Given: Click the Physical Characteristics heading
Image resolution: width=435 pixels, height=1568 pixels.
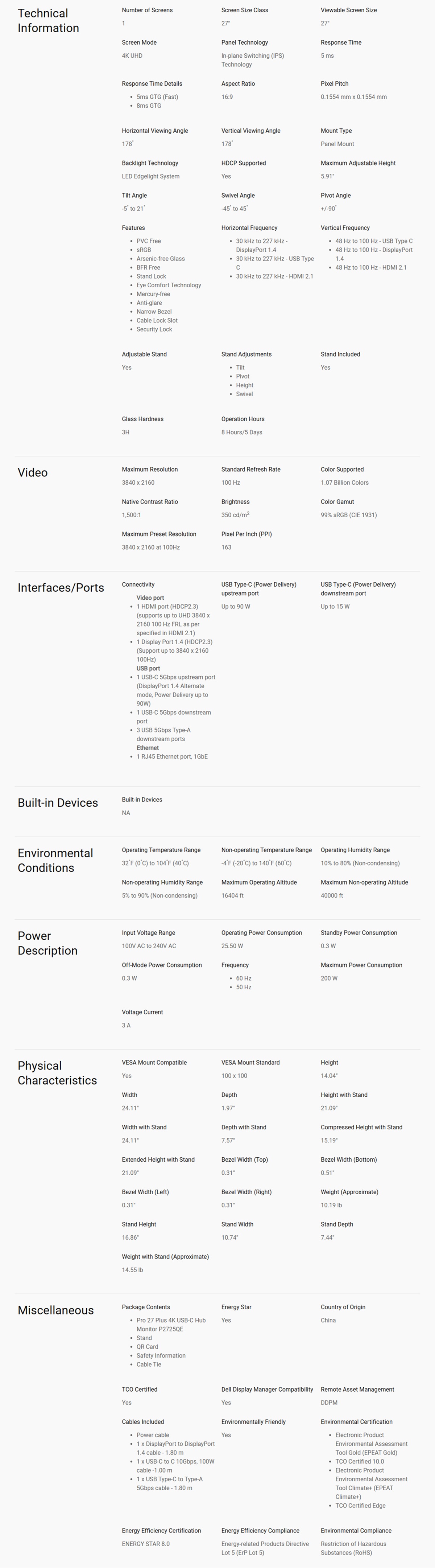Looking at the screenshot, I should tap(57, 1072).
